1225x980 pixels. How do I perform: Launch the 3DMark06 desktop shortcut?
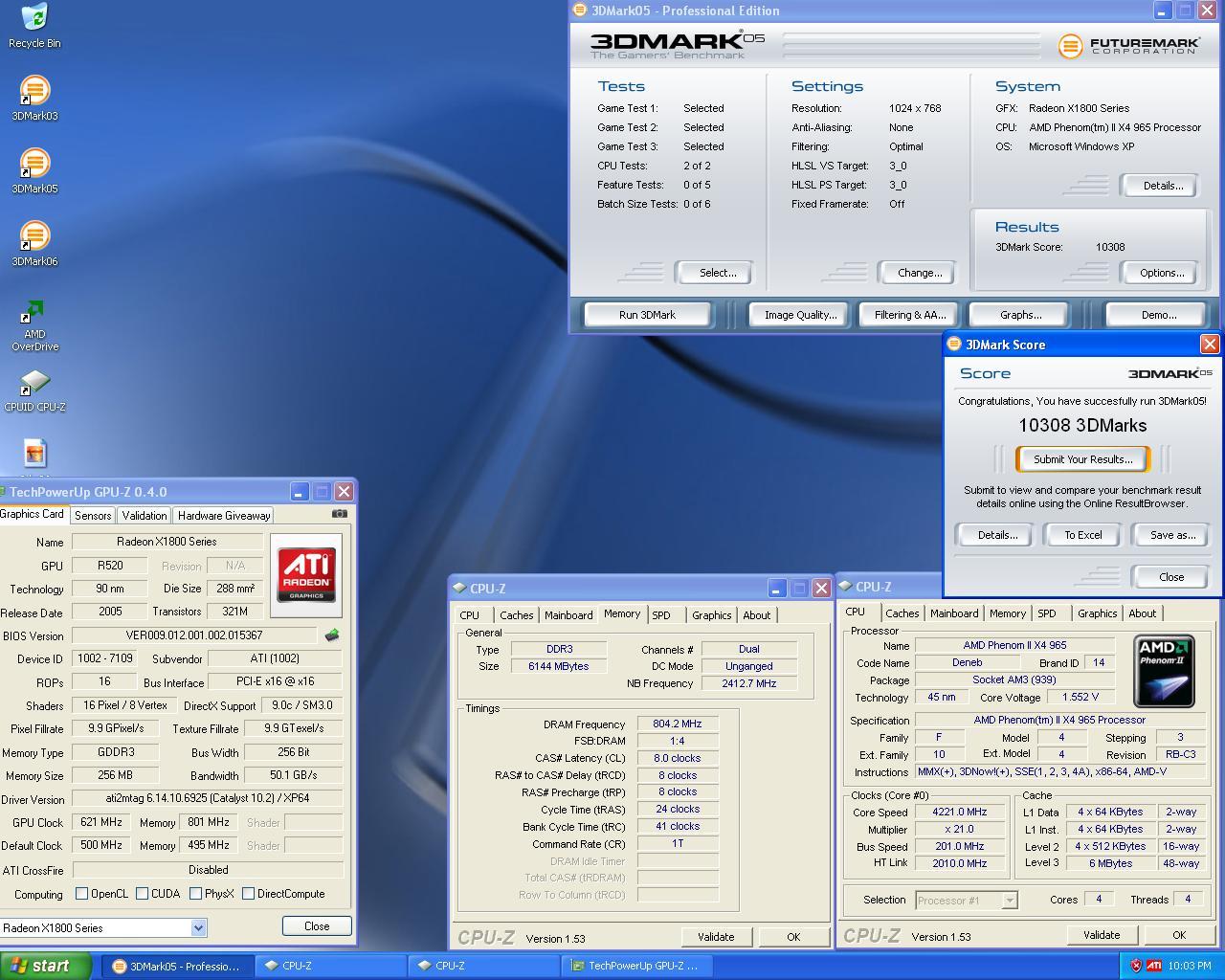[34, 244]
